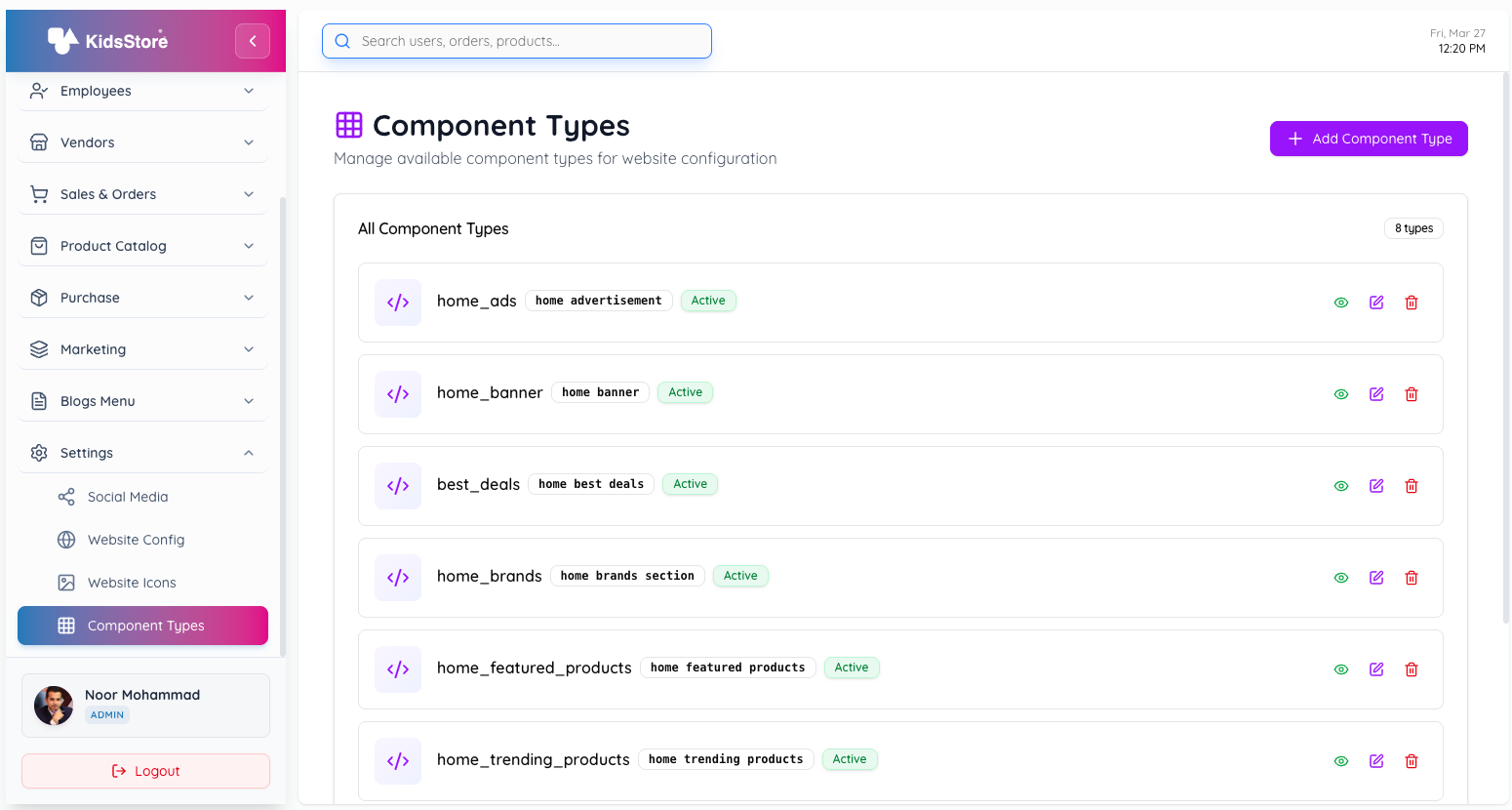Open the edit icon for home_banner

click(x=1376, y=393)
